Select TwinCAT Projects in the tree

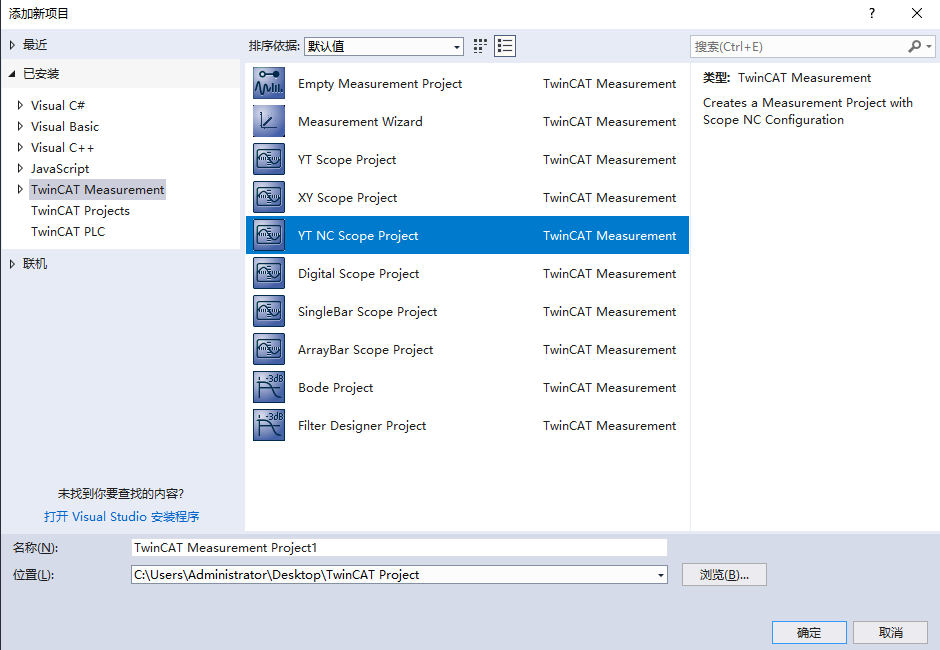80,210
